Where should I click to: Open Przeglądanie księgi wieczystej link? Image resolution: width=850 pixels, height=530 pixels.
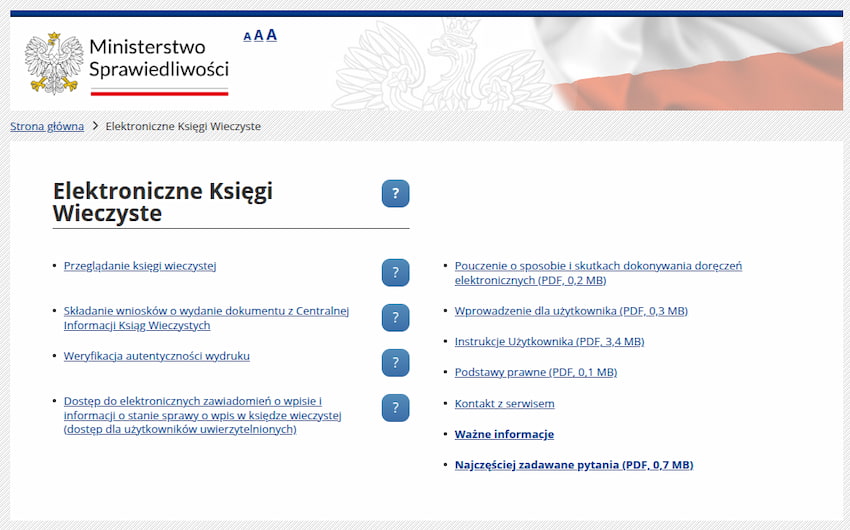tap(140, 266)
